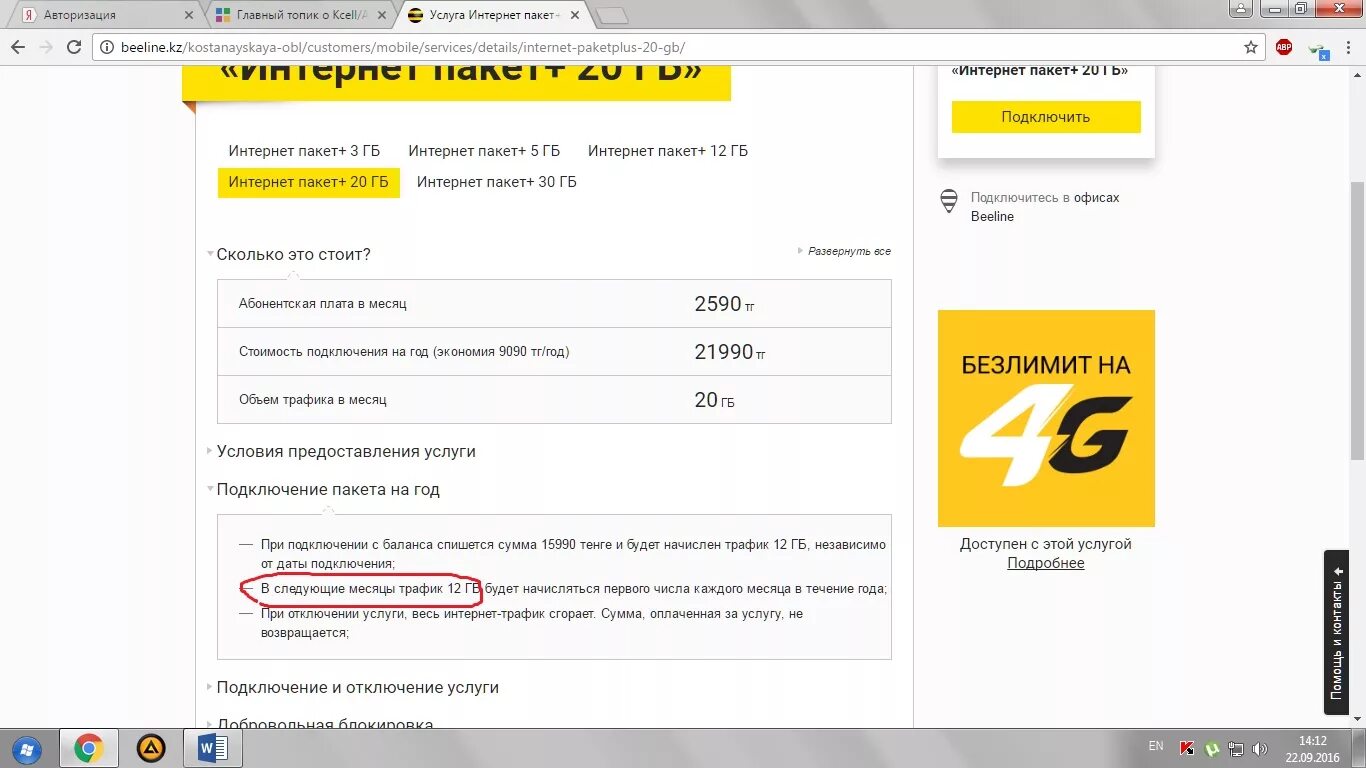The image size is (1366, 768).
Task: Click the 21990 тг yearly cost value
Action: coord(730,352)
